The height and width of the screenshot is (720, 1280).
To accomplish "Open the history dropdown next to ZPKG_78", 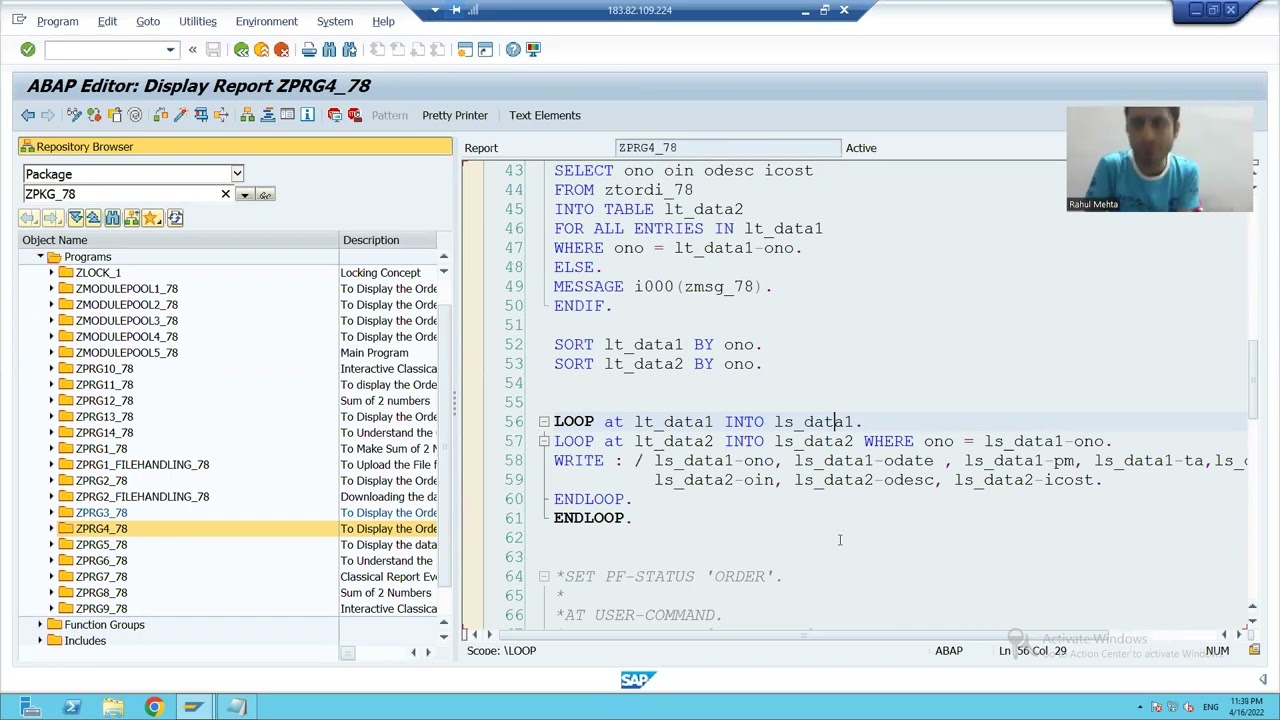I will 244,194.
